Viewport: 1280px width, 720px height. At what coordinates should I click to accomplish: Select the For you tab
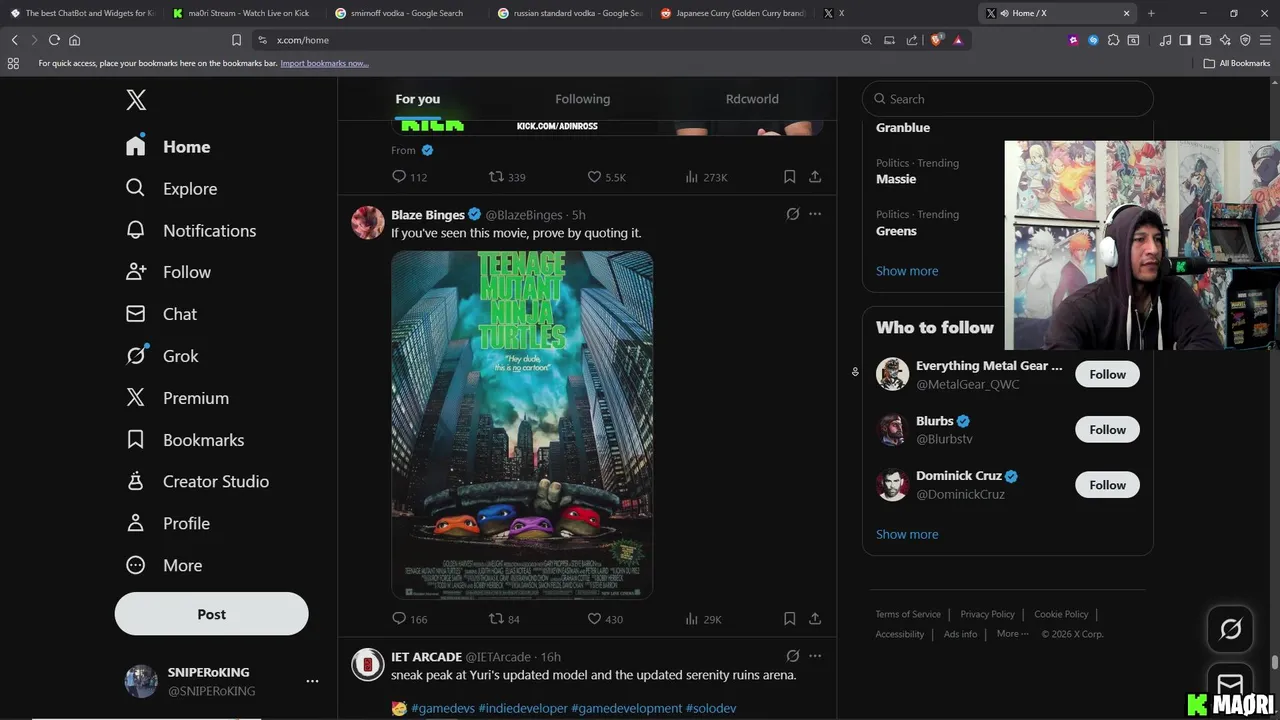[418, 99]
